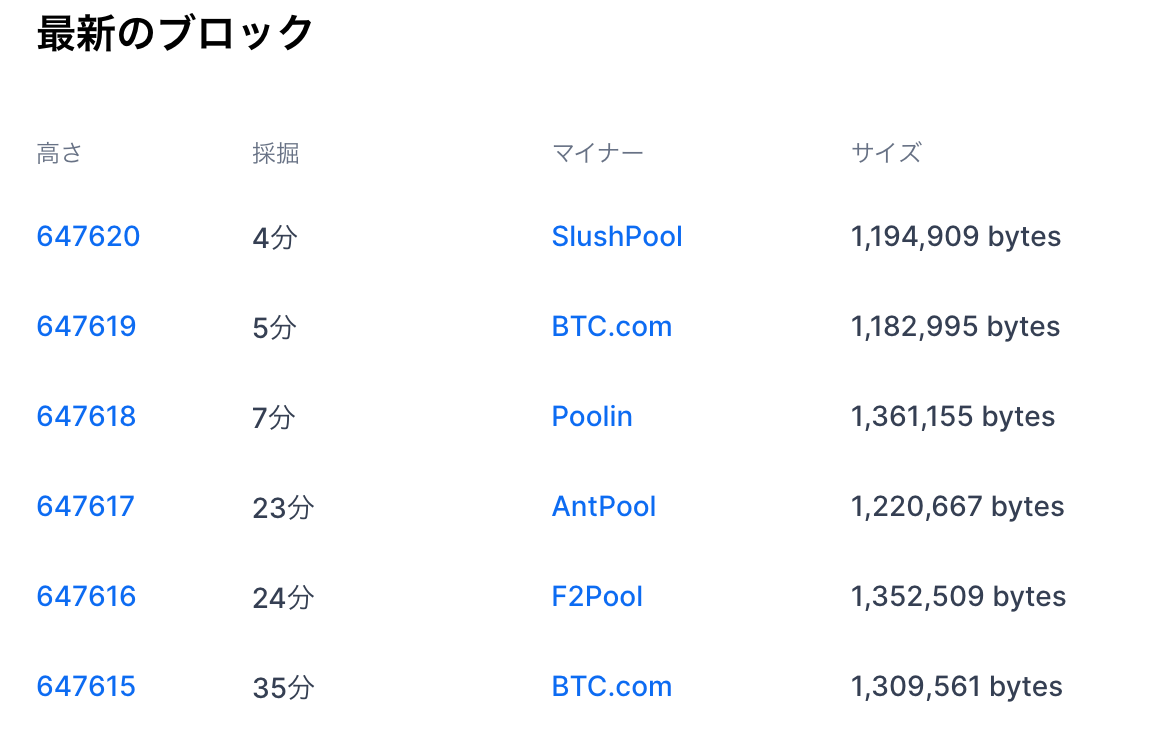Click the 最新のブロック heading
1164x746 pixels.
[175, 33]
